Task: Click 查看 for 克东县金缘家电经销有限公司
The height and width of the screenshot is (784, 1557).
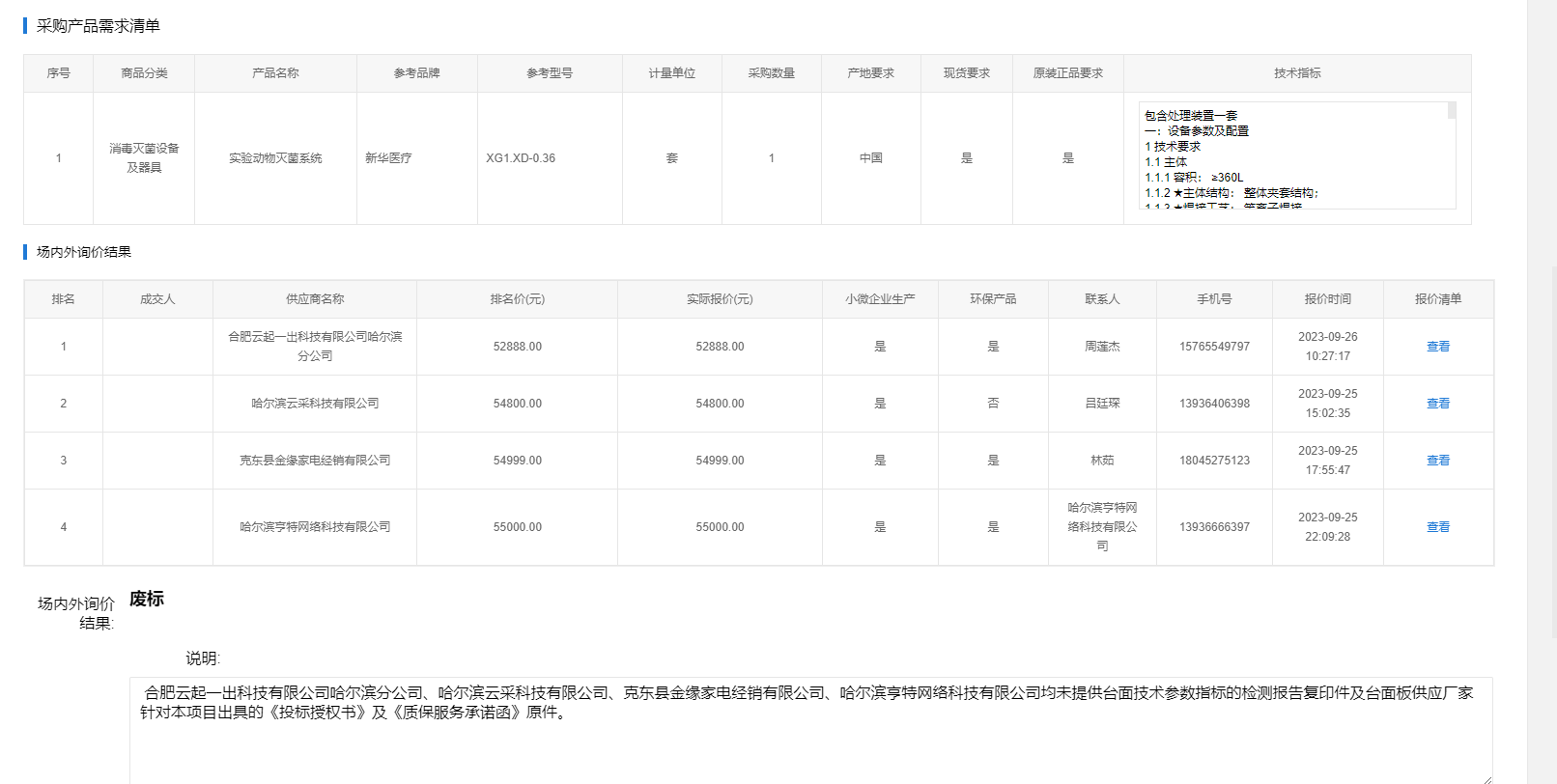Action: pos(1437,461)
